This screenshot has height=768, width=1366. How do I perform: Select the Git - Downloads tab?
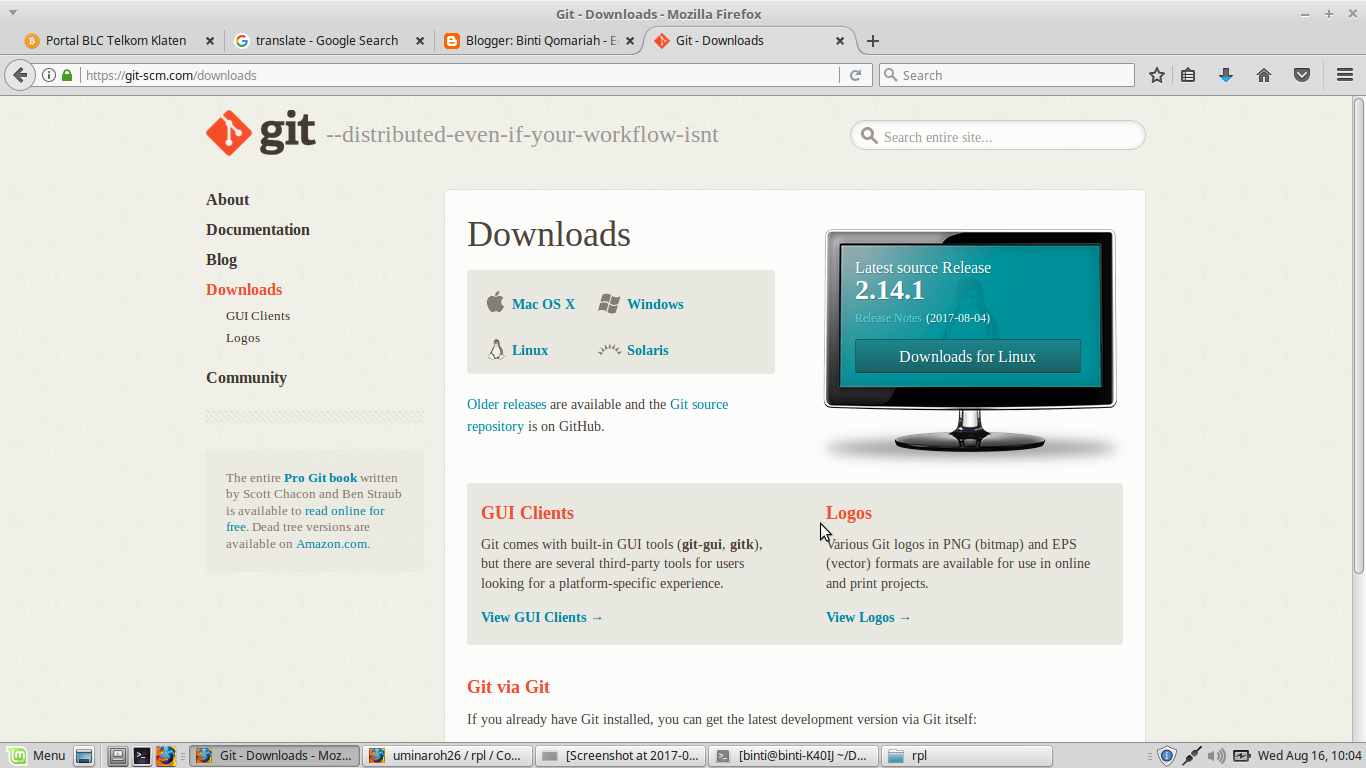(x=748, y=41)
